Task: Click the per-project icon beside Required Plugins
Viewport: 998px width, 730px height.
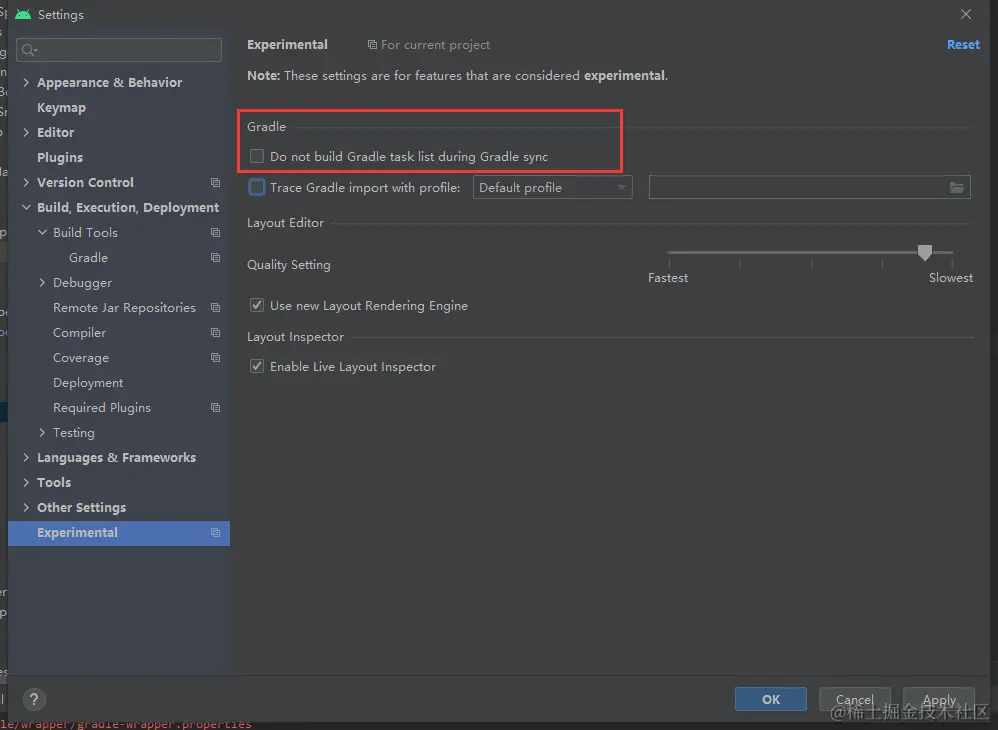Action: 215,408
